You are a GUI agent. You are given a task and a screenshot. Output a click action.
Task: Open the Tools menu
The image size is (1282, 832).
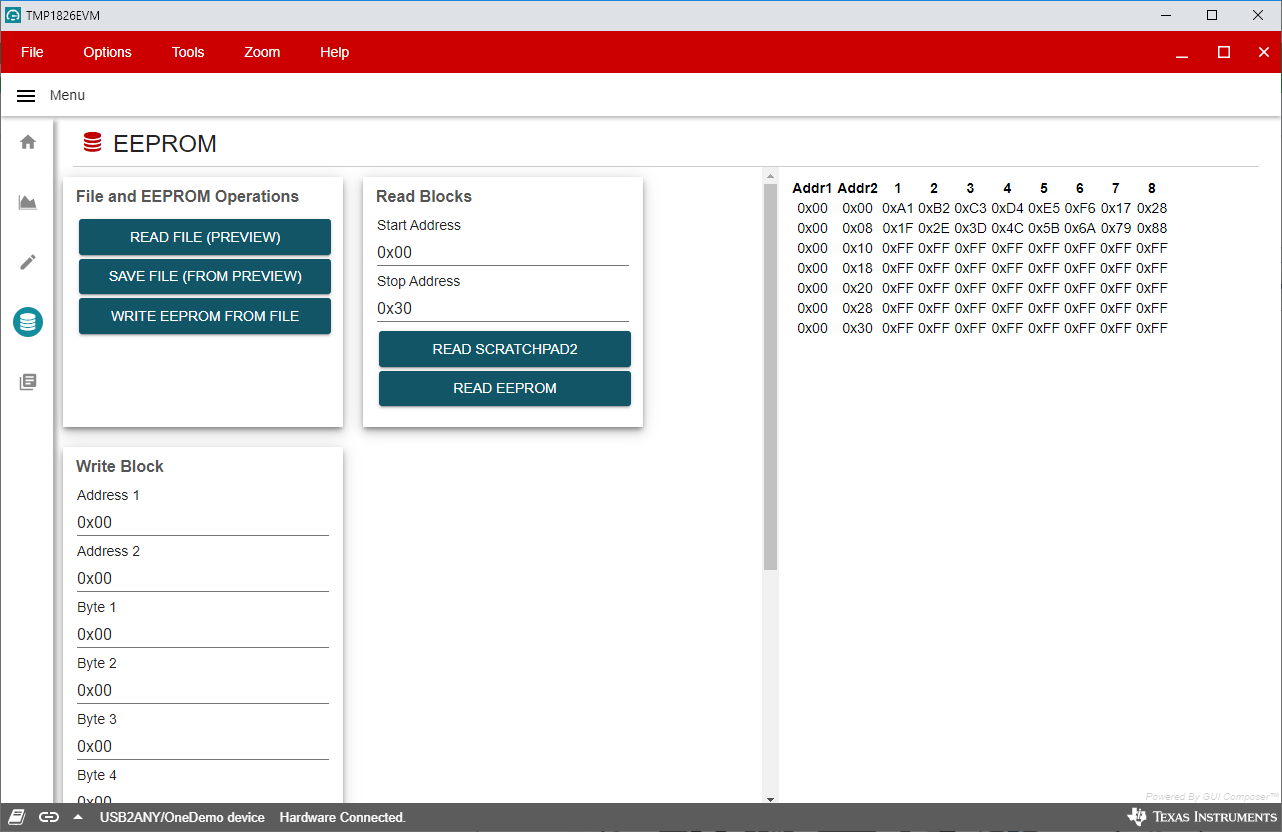tap(188, 52)
